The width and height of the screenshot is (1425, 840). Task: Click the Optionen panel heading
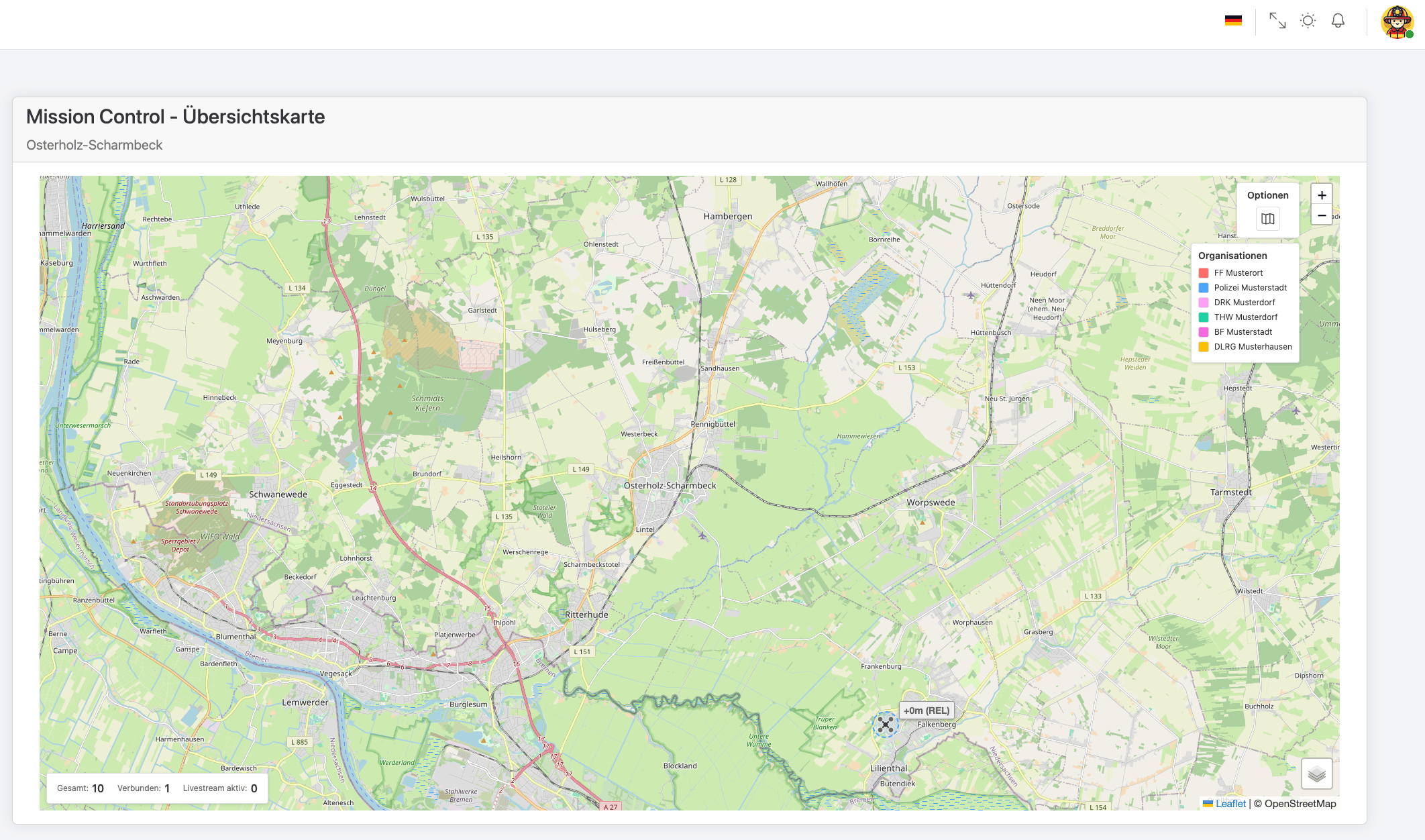[1267, 195]
